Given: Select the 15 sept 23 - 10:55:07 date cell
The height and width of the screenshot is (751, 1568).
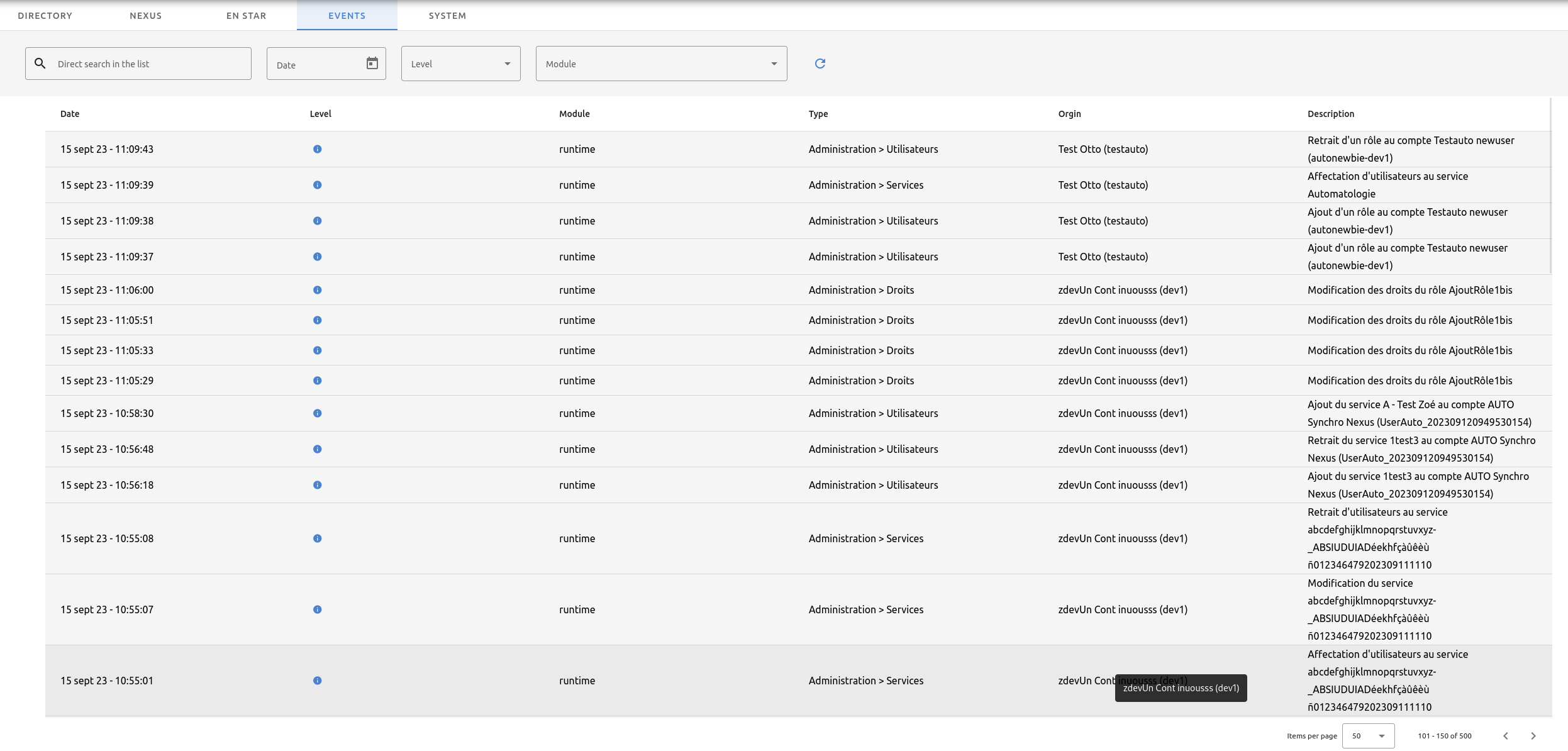Looking at the screenshot, I should point(107,609).
